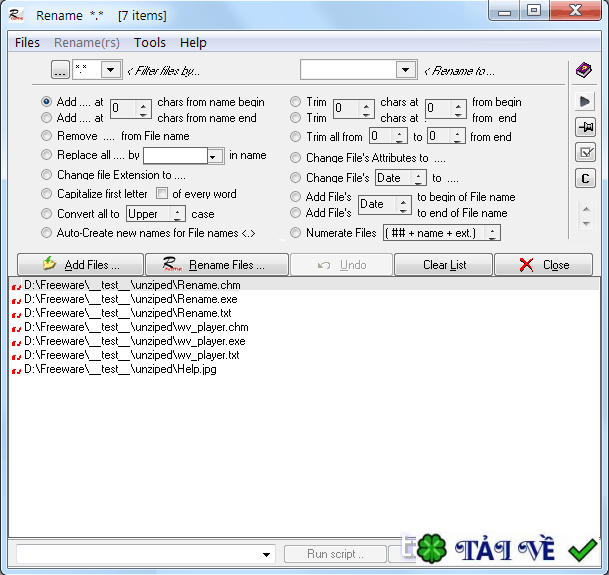The width and height of the screenshot is (609, 575).
Task: Click the browse folder ellipsis button
Action: click(60, 70)
